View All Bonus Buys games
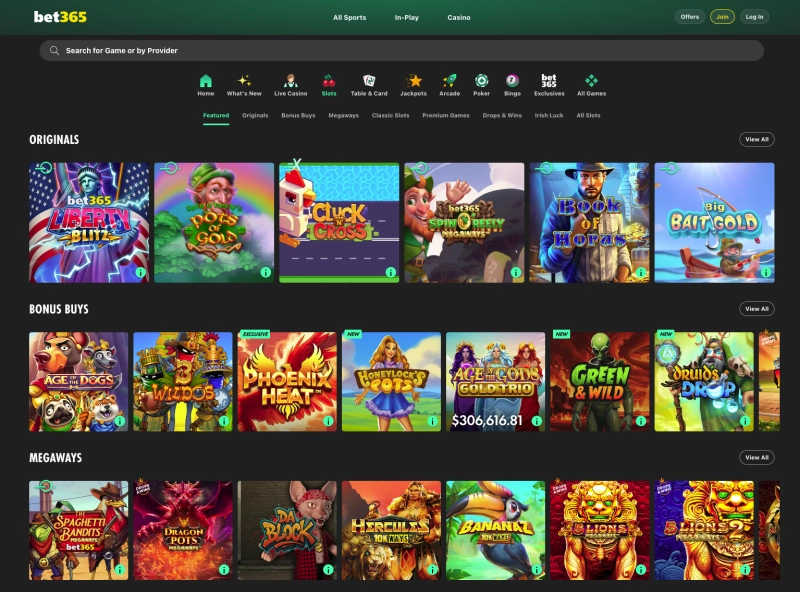The image size is (800, 592). pos(757,309)
